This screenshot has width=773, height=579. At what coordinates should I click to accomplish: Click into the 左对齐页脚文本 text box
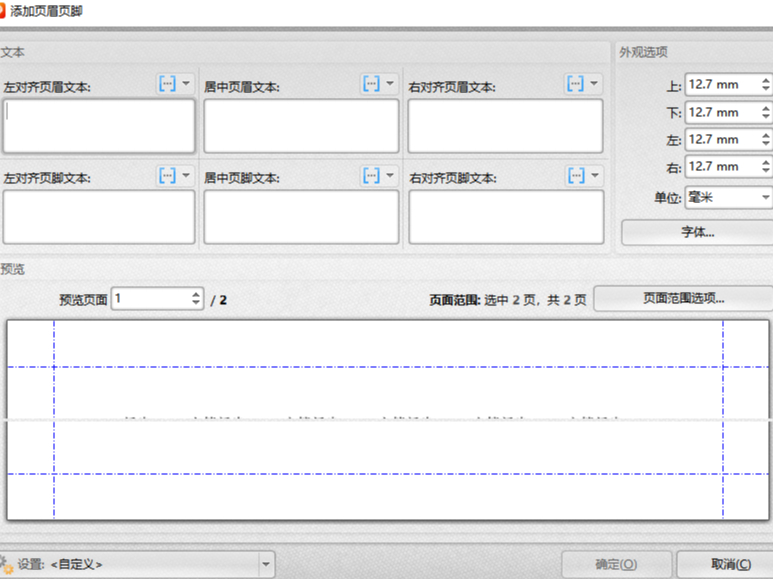tap(99, 217)
